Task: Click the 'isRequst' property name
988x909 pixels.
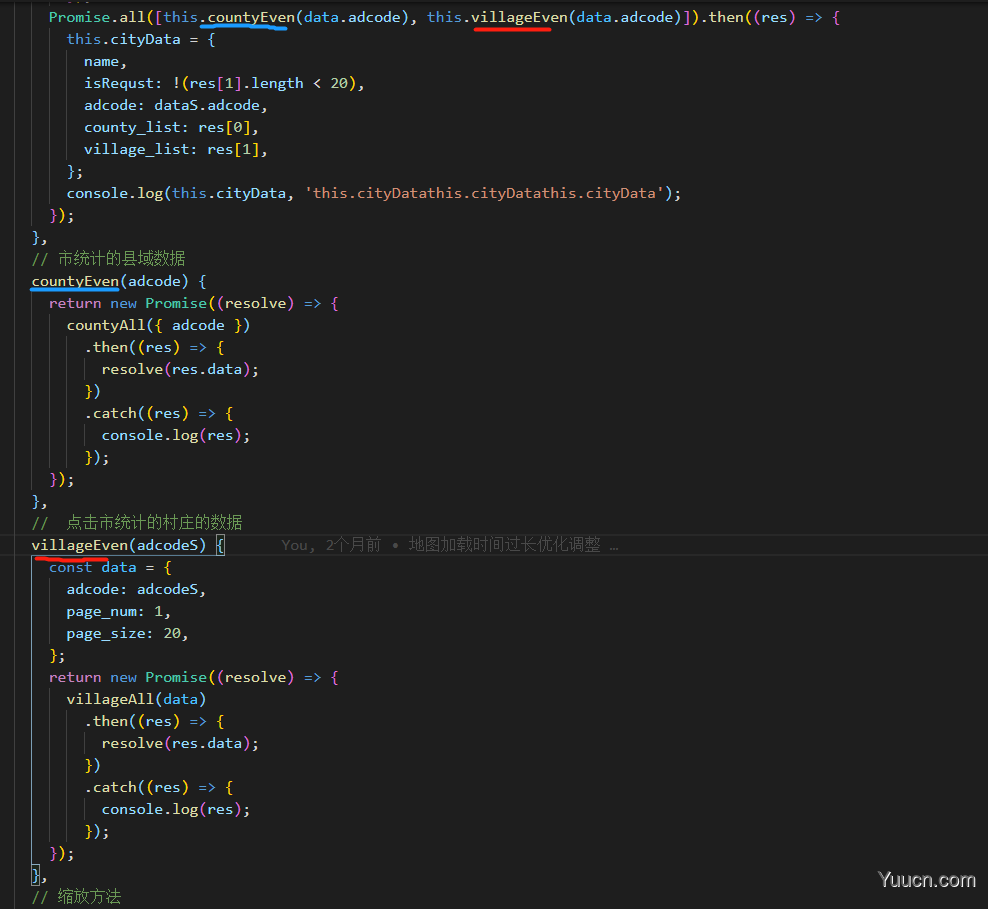Action: coord(119,84)
